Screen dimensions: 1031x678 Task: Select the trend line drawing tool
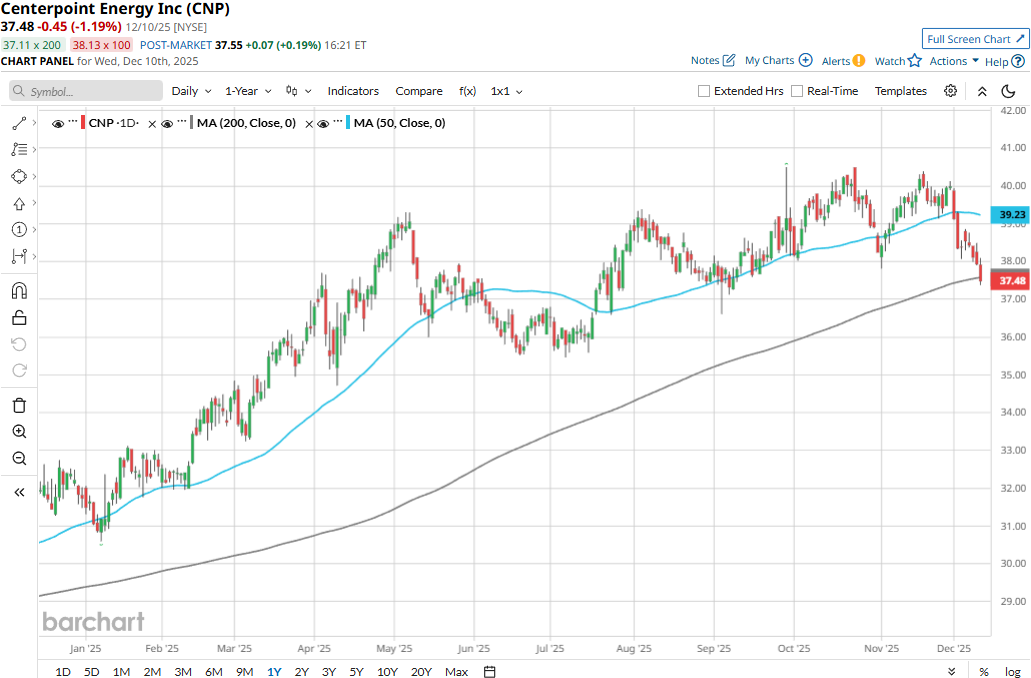click(x=19, y=123)
